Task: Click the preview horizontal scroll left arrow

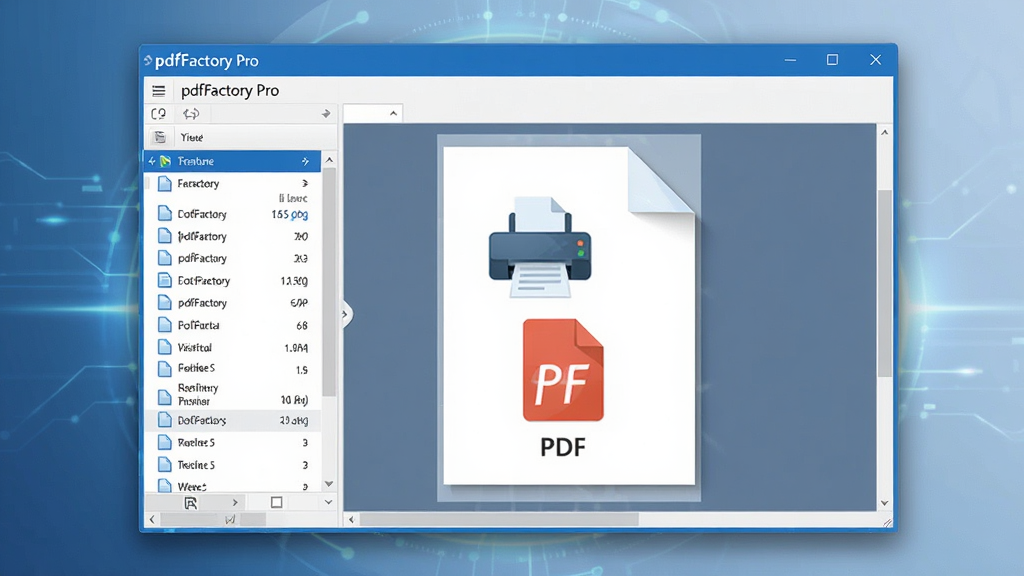Action: click(351, 520)
